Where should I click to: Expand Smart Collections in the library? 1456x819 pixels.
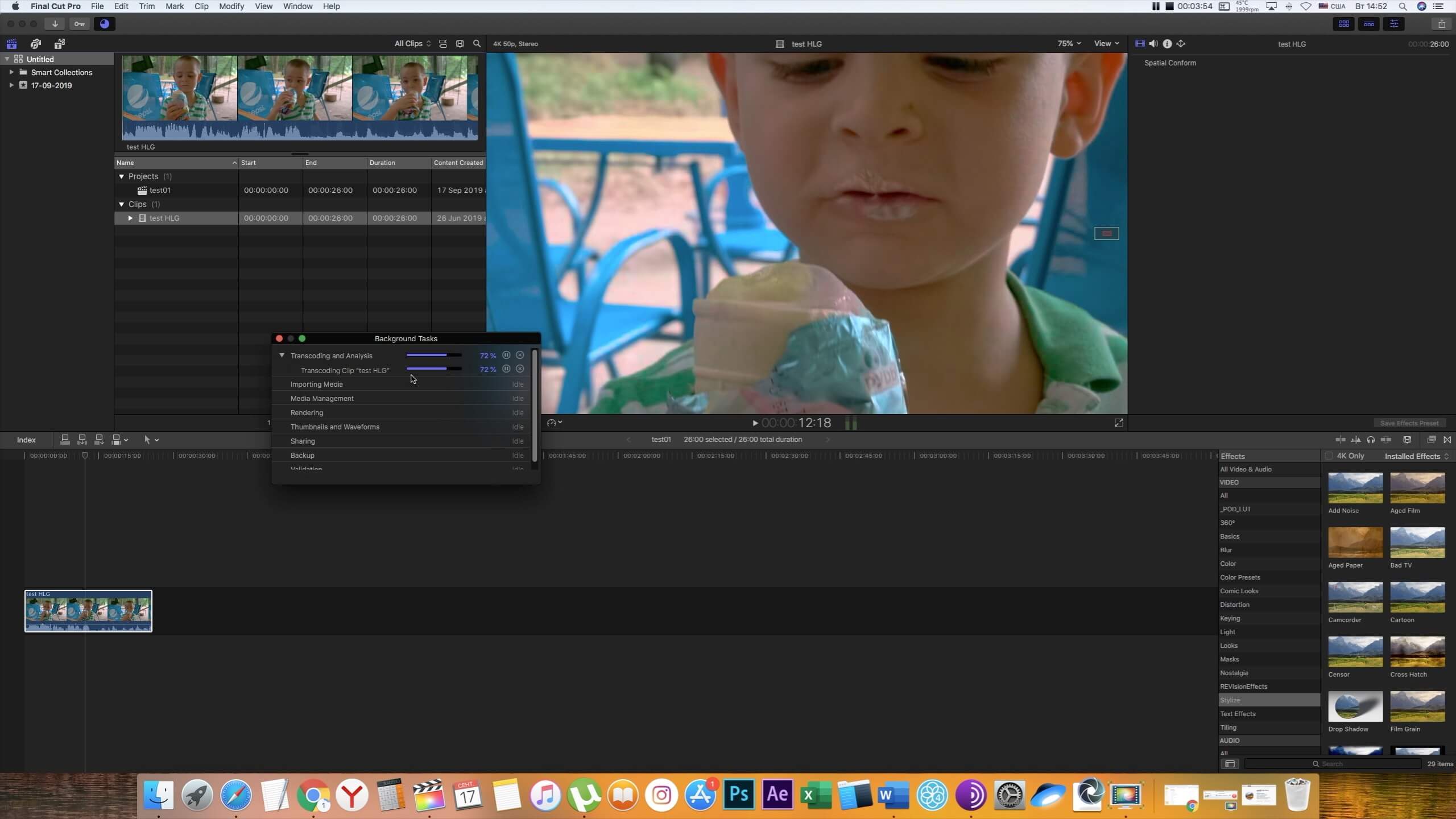tap(11, 72)
